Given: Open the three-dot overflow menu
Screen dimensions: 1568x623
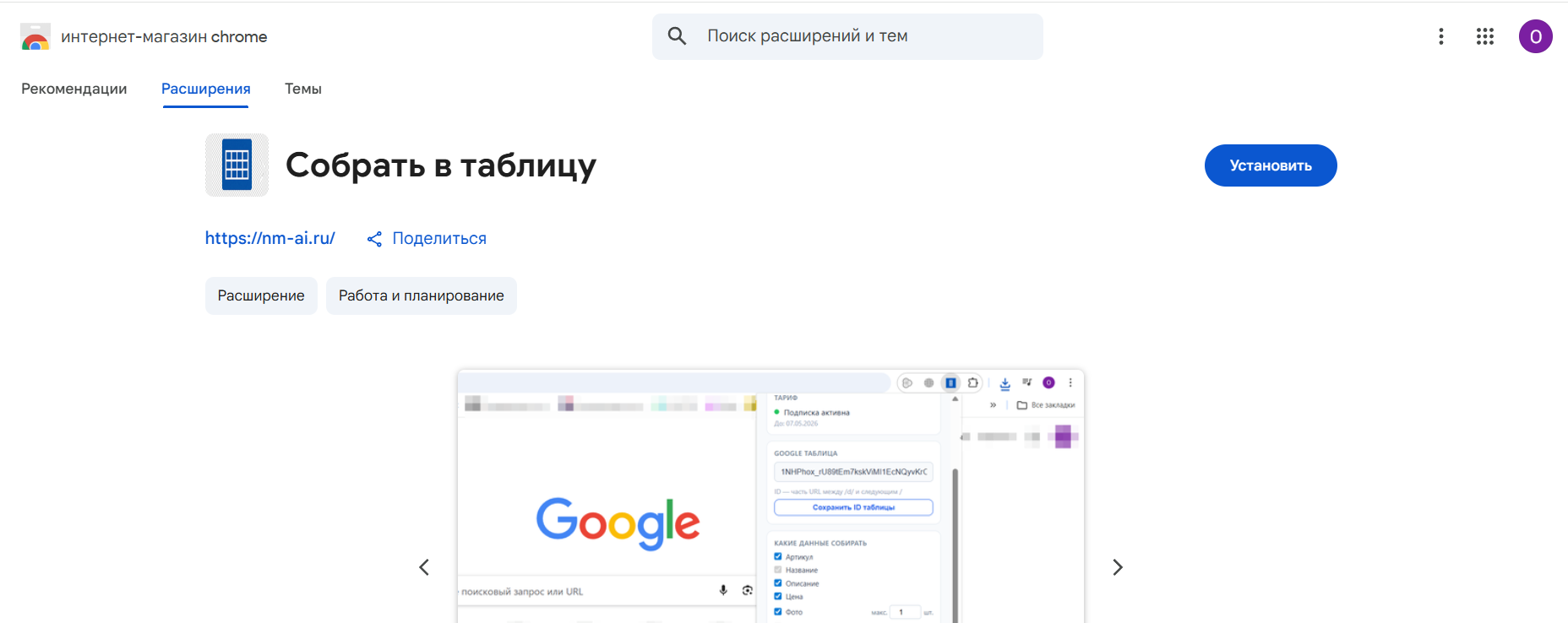Looking at the screenshot, I should tap(1441, 36).
